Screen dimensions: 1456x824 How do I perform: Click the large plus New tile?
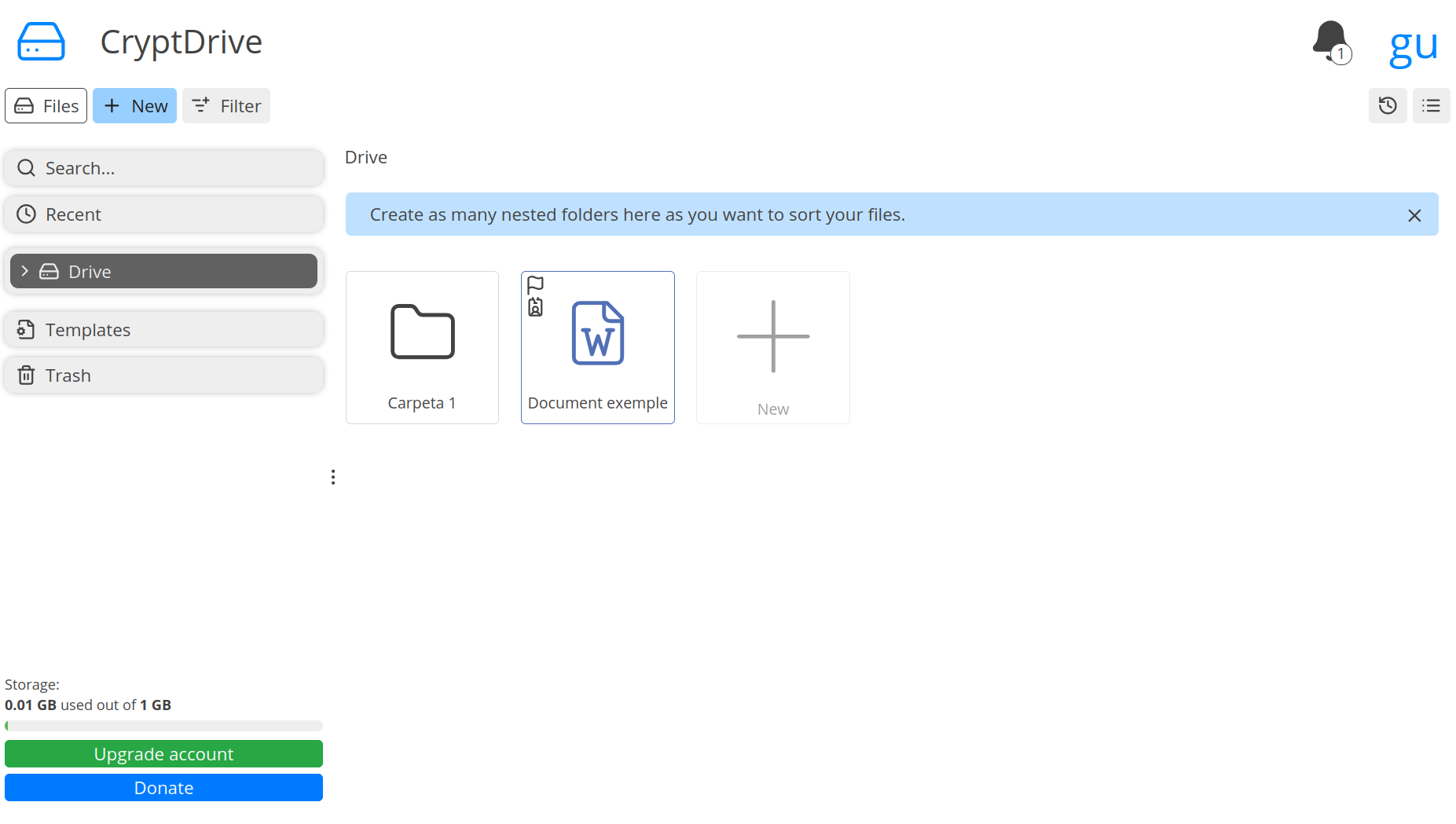point(772,347)
